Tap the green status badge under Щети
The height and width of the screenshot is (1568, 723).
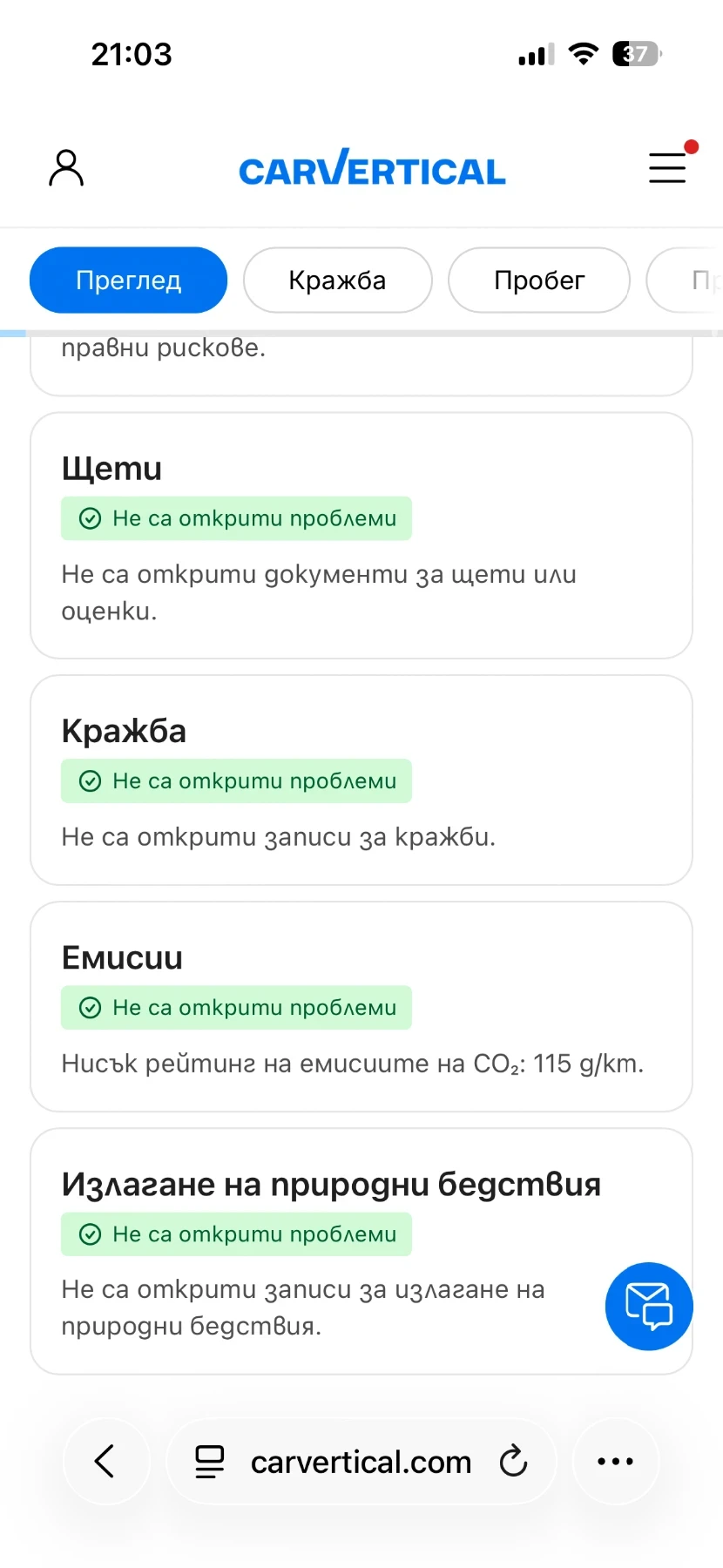click(x=236, y=518)
